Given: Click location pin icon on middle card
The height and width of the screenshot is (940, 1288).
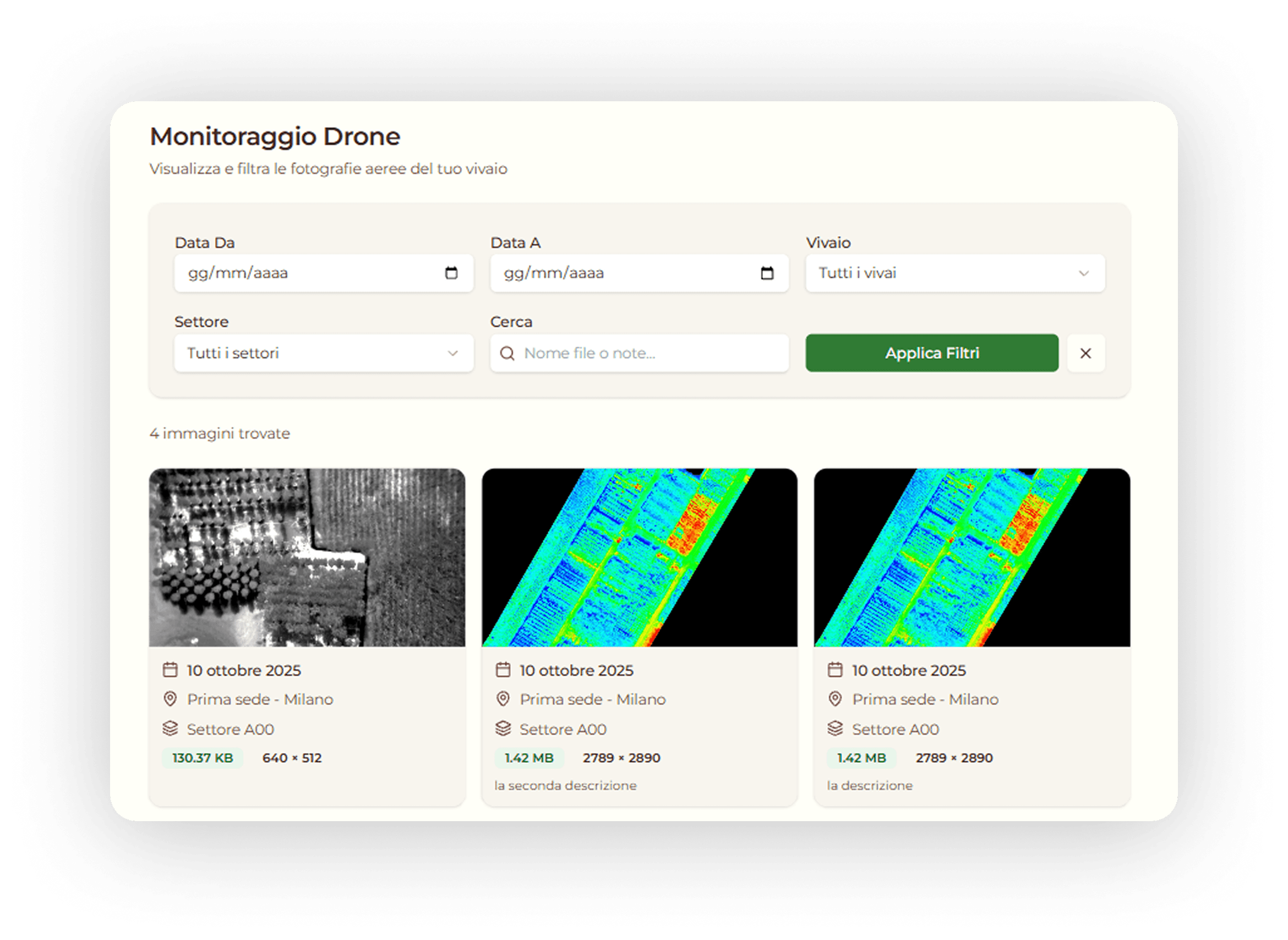Looking at the screenshot, I should [503, 699].
